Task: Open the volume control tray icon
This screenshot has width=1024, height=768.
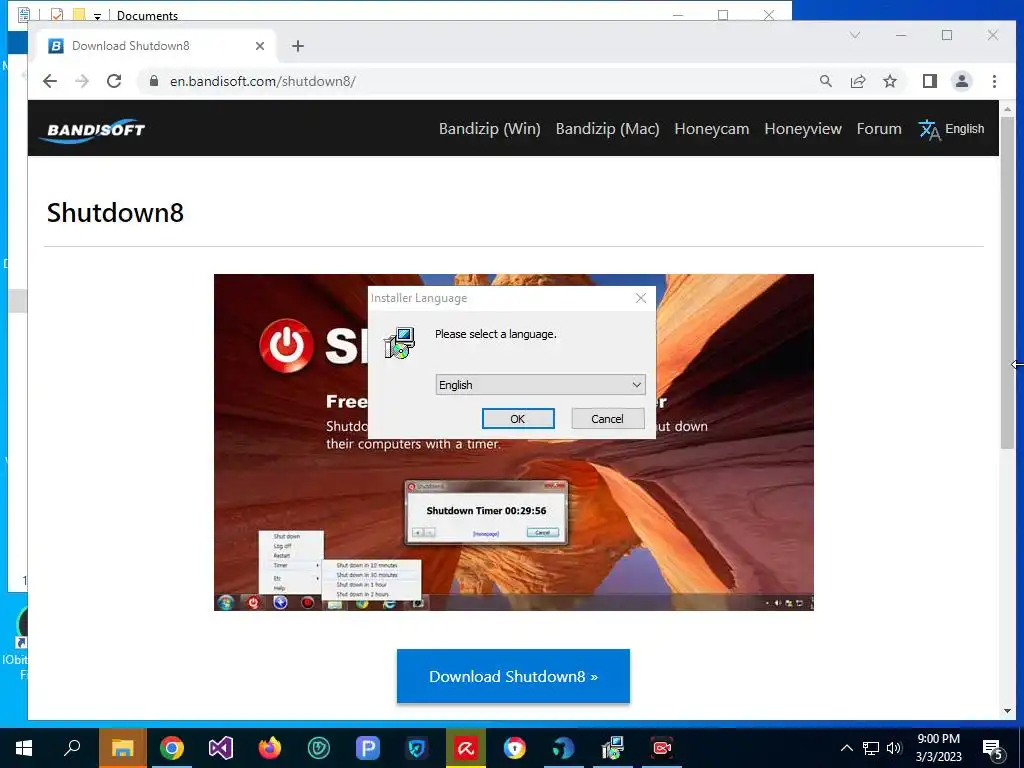Action: pos(894,748)
